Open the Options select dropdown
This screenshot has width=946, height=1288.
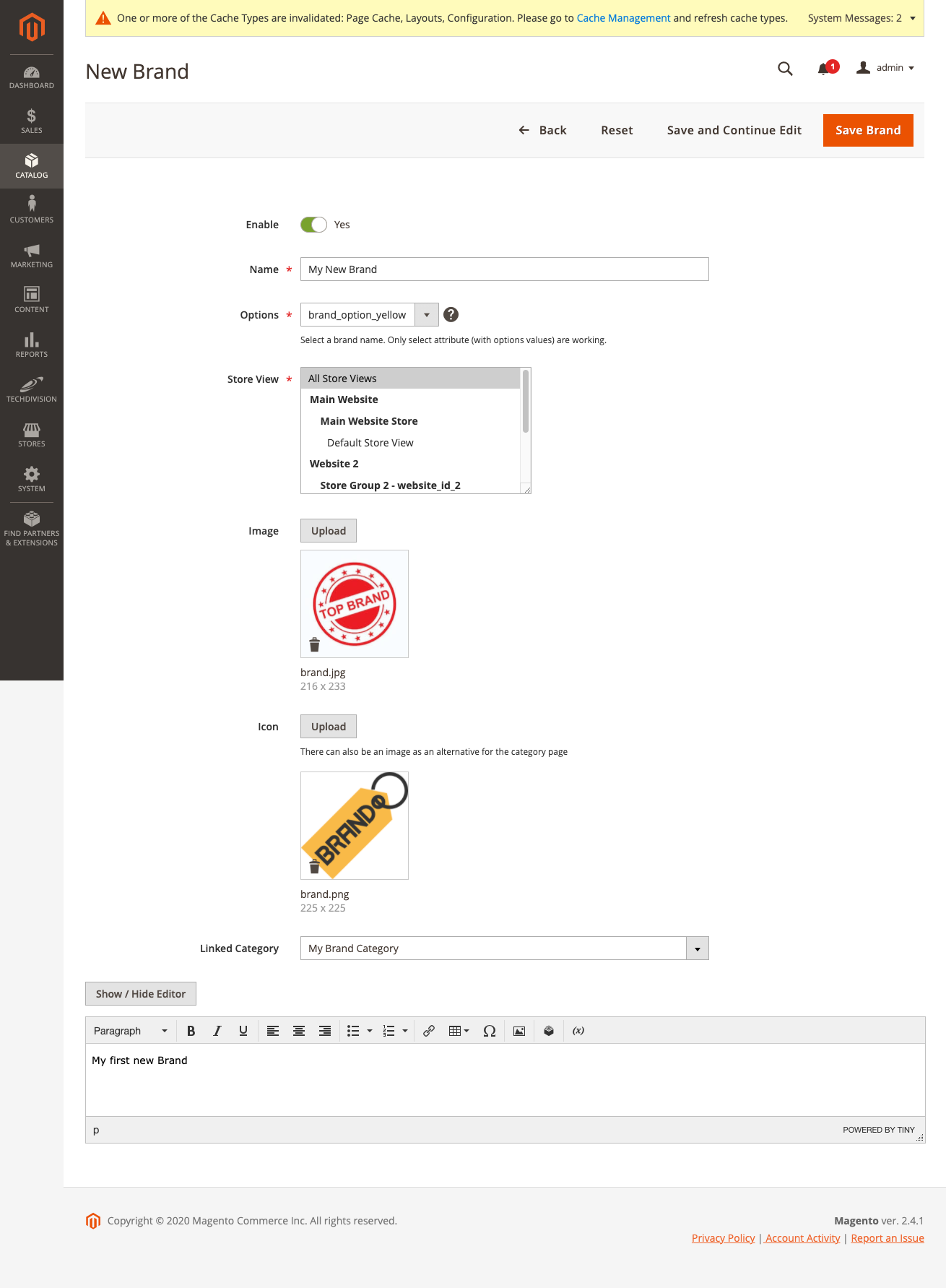tap(369, 315)
